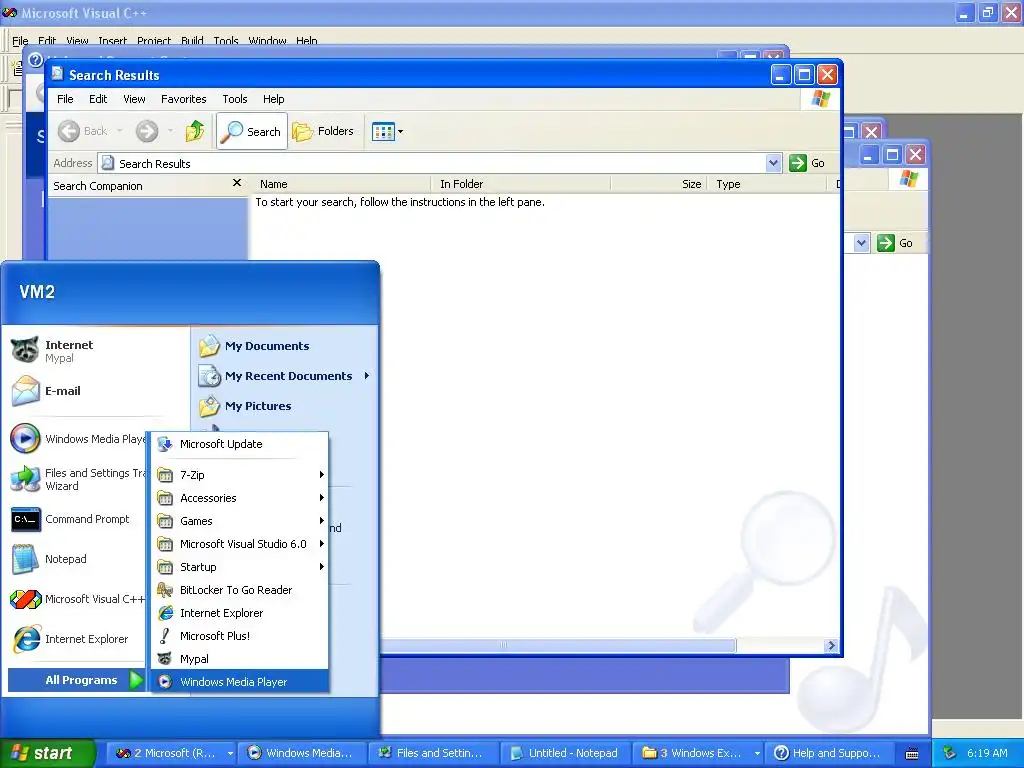Open the File menu in Search Results
This screenshot has height=768, width=1024.
[65, 99]
